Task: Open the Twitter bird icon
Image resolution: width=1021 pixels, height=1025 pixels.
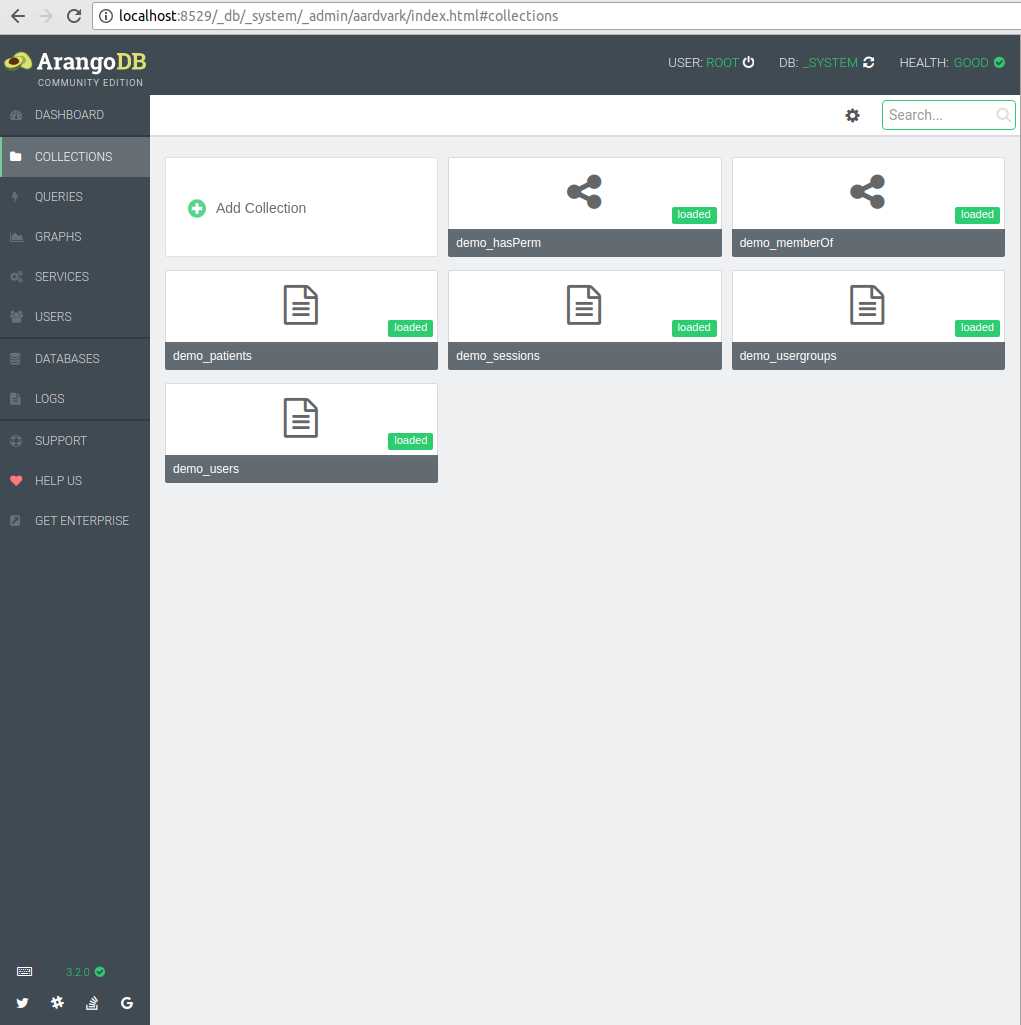Action: [x=22, y=1003]
